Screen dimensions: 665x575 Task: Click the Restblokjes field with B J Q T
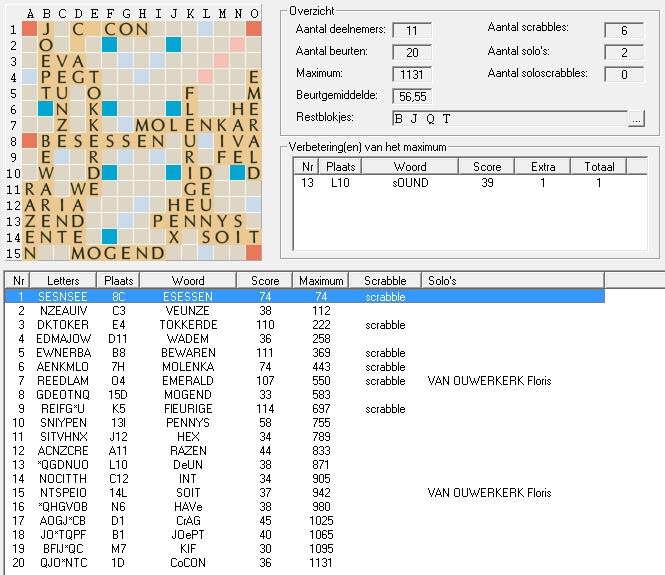510,119
